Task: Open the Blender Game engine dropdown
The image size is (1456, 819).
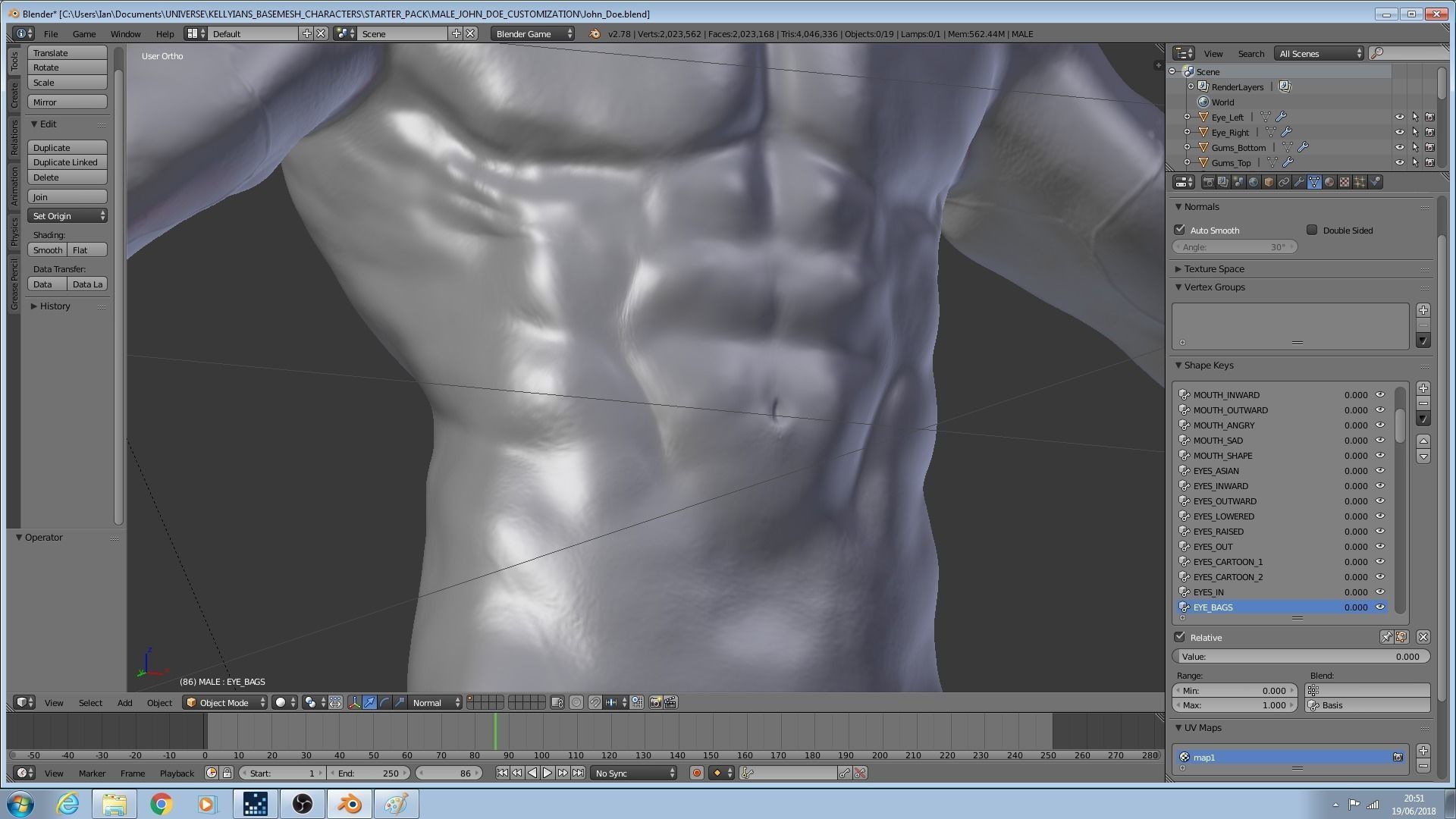Action: [532, 33]
